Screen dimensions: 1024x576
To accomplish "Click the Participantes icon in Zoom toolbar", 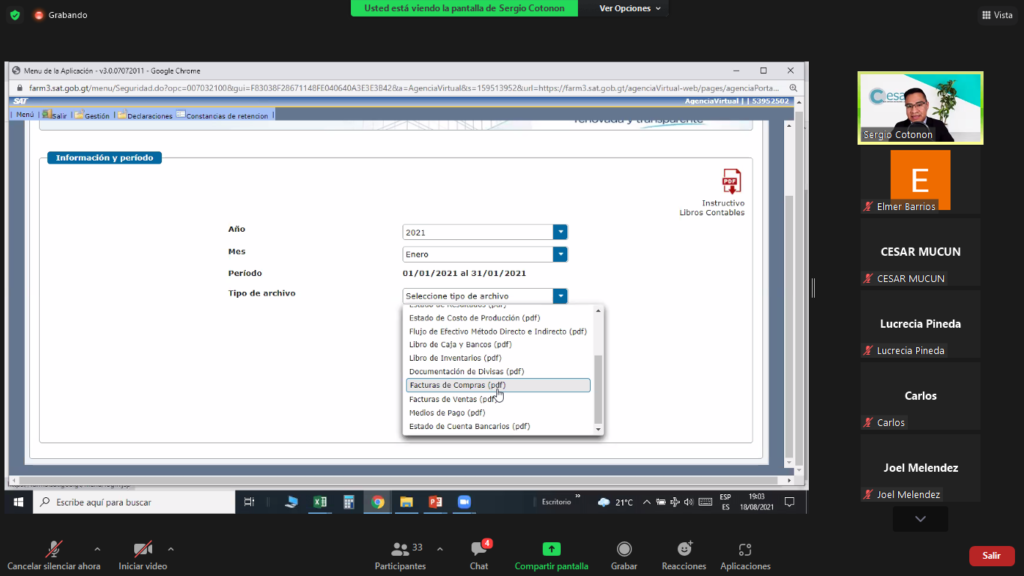I will coord(400,550).
